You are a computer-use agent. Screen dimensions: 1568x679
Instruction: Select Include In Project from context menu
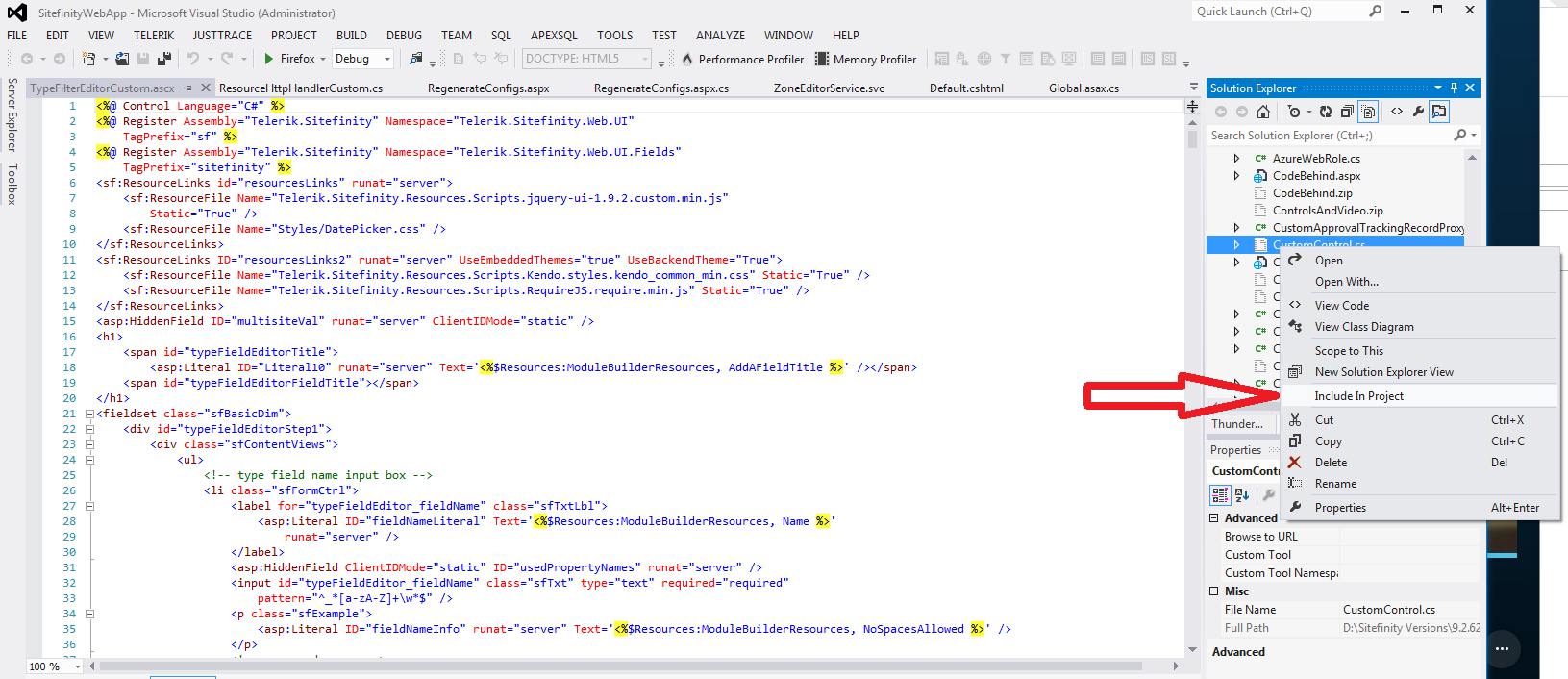coord(1358,396)
